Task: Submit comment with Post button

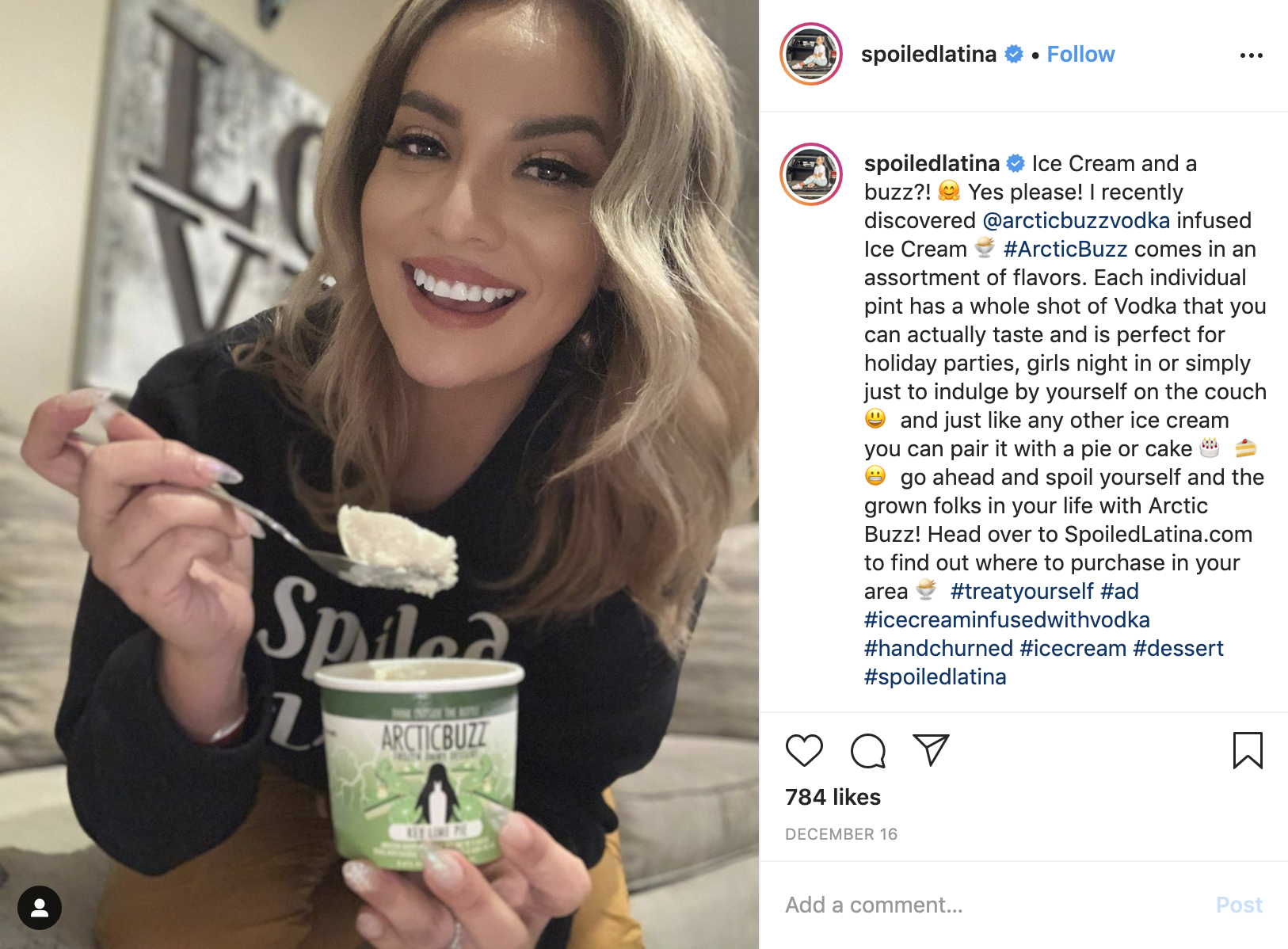Action: [x=1239, y=905]
